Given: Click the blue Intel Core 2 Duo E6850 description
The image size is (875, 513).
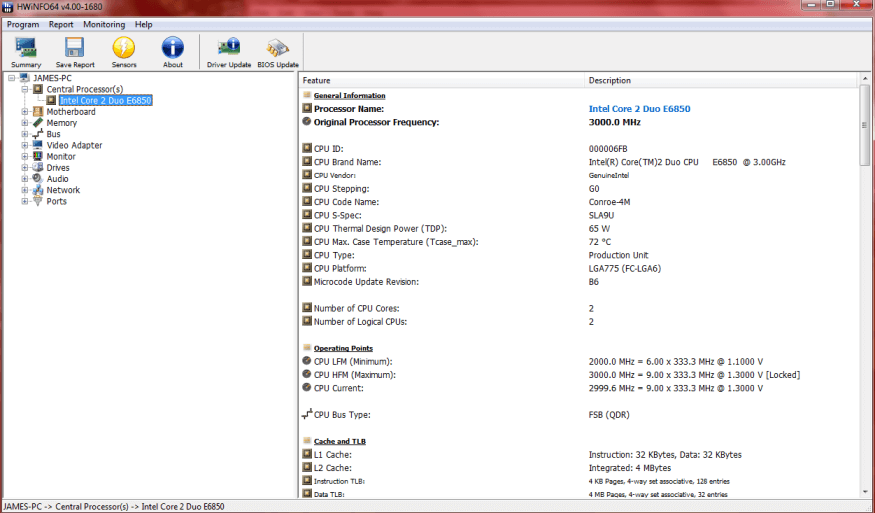Looking at the screenshot, I should pyautogui.click(x=640, y=109).
